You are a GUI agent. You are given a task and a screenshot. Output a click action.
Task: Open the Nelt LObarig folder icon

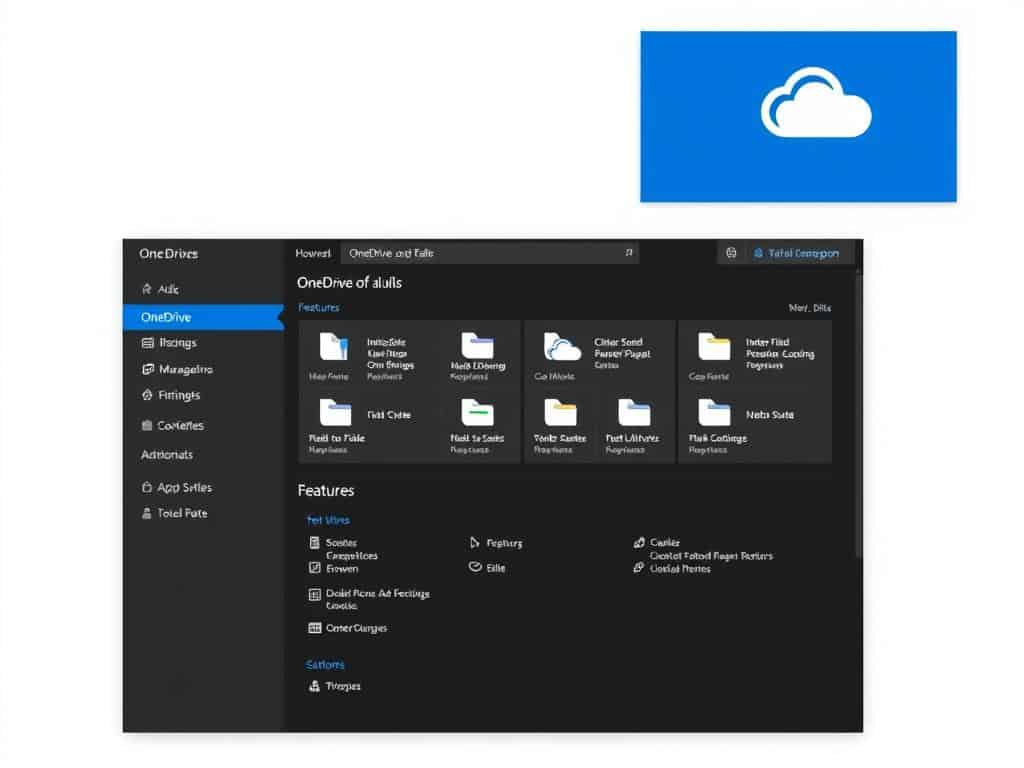[477, 345]
